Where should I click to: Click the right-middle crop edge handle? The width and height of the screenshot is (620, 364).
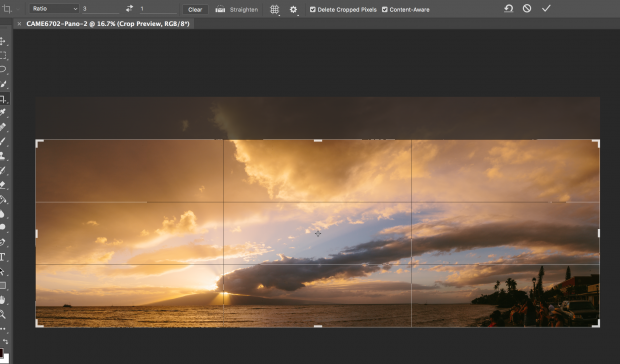click(599, 234)
